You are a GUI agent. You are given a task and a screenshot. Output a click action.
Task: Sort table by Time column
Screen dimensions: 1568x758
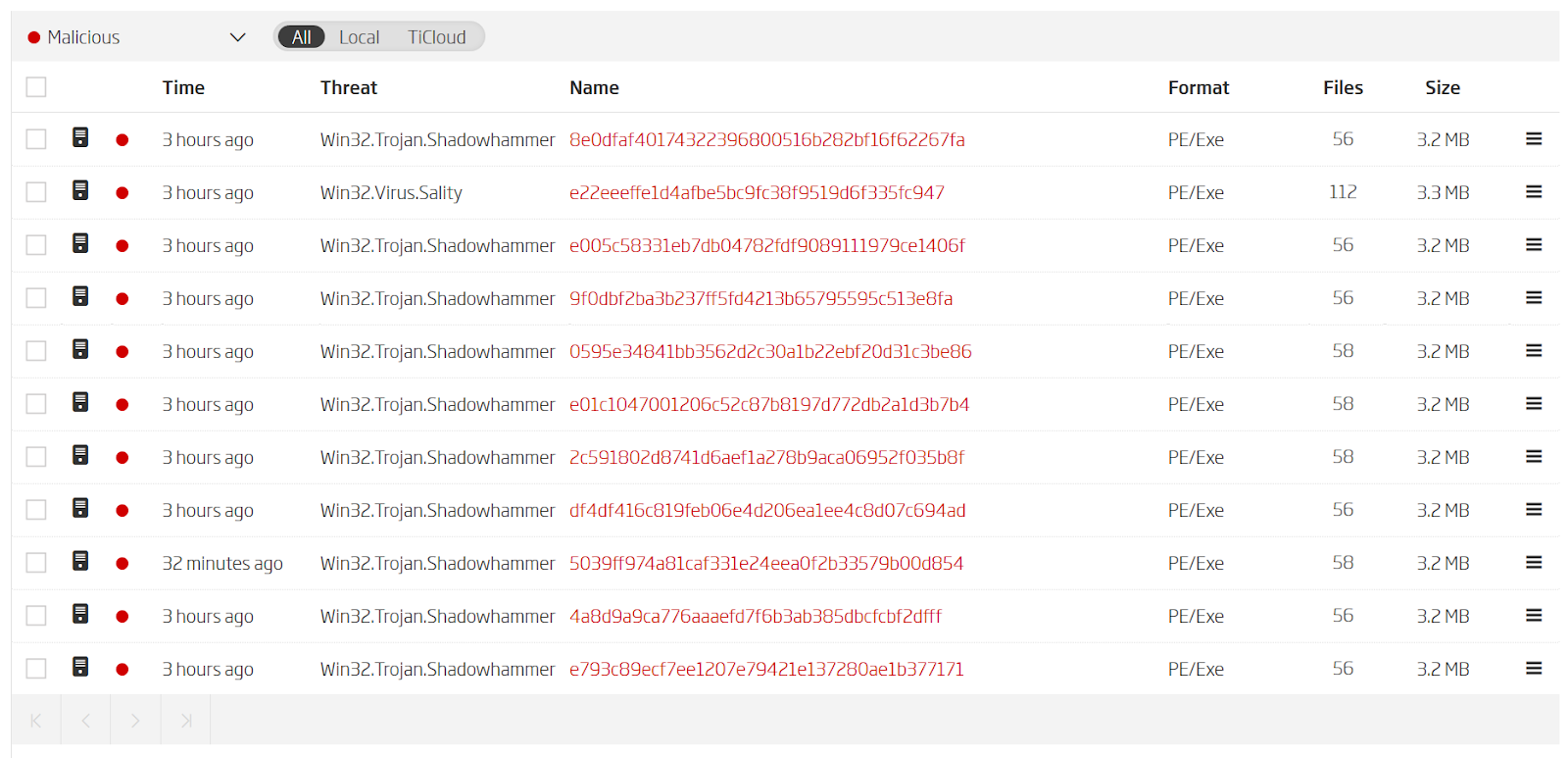tap(183, 87)
